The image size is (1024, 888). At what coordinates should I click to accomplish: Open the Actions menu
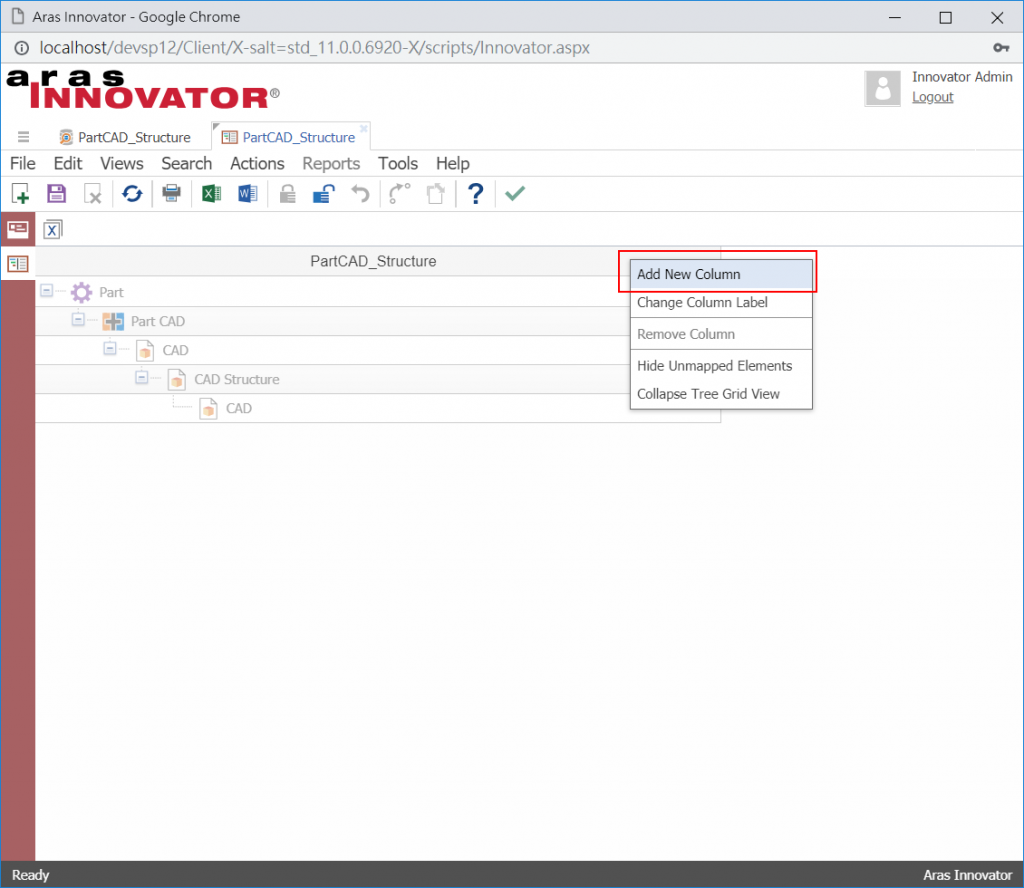[x=257, y=163]
